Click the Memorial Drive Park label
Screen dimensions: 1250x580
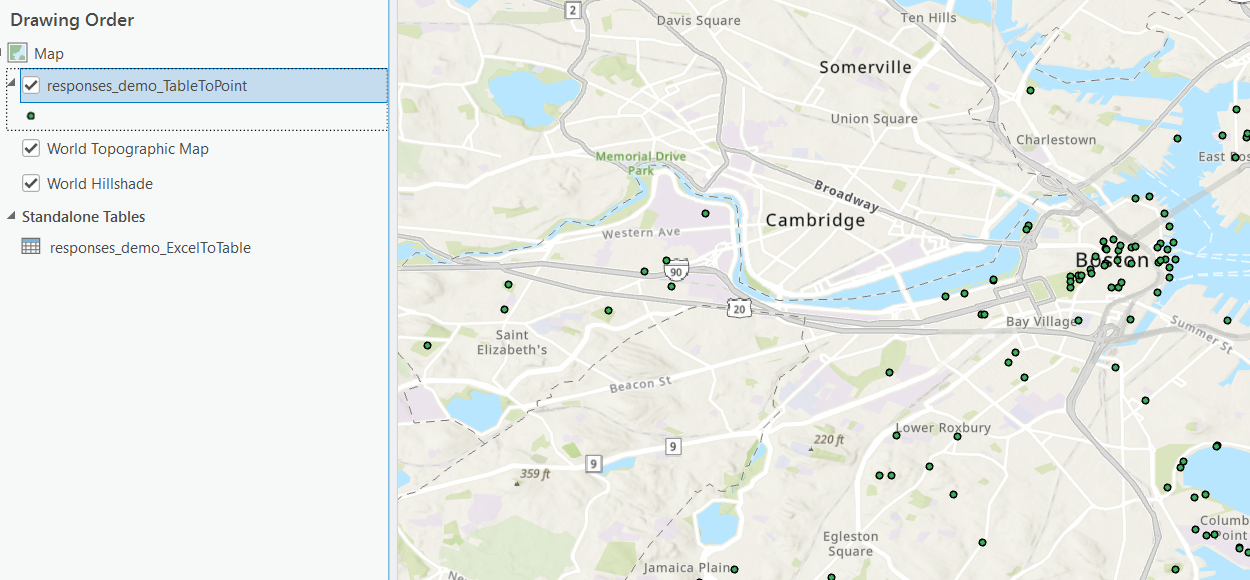641,163
